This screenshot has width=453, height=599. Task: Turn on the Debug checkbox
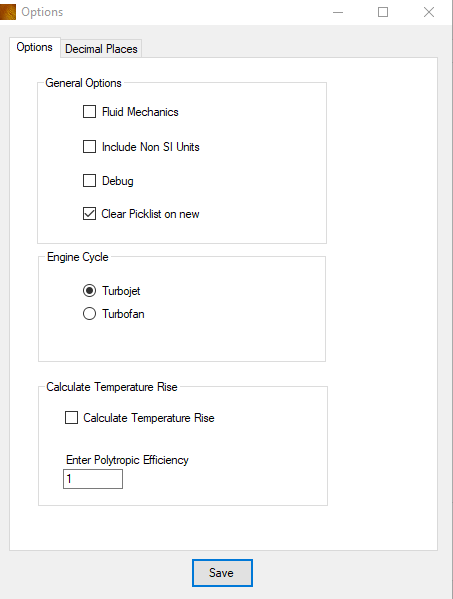[89, 181]
